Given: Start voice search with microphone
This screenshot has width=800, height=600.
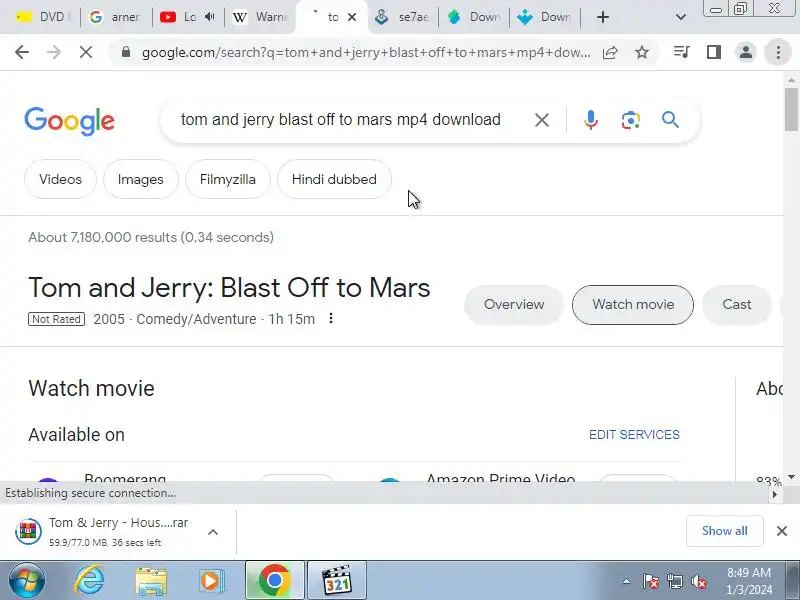Looking at the screenshot, I should pyautogui.click(x=591, y=120).
